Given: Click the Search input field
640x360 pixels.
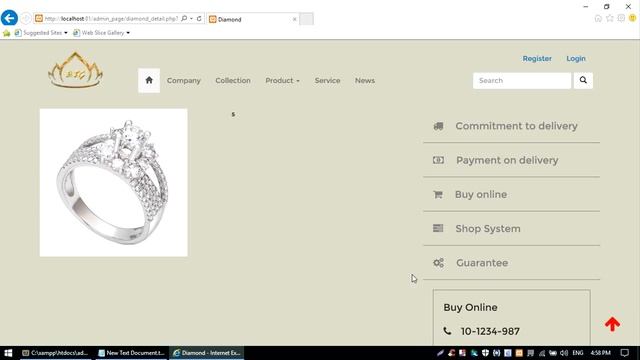Looking at the screenshot, I should click(x=522, y=80).
